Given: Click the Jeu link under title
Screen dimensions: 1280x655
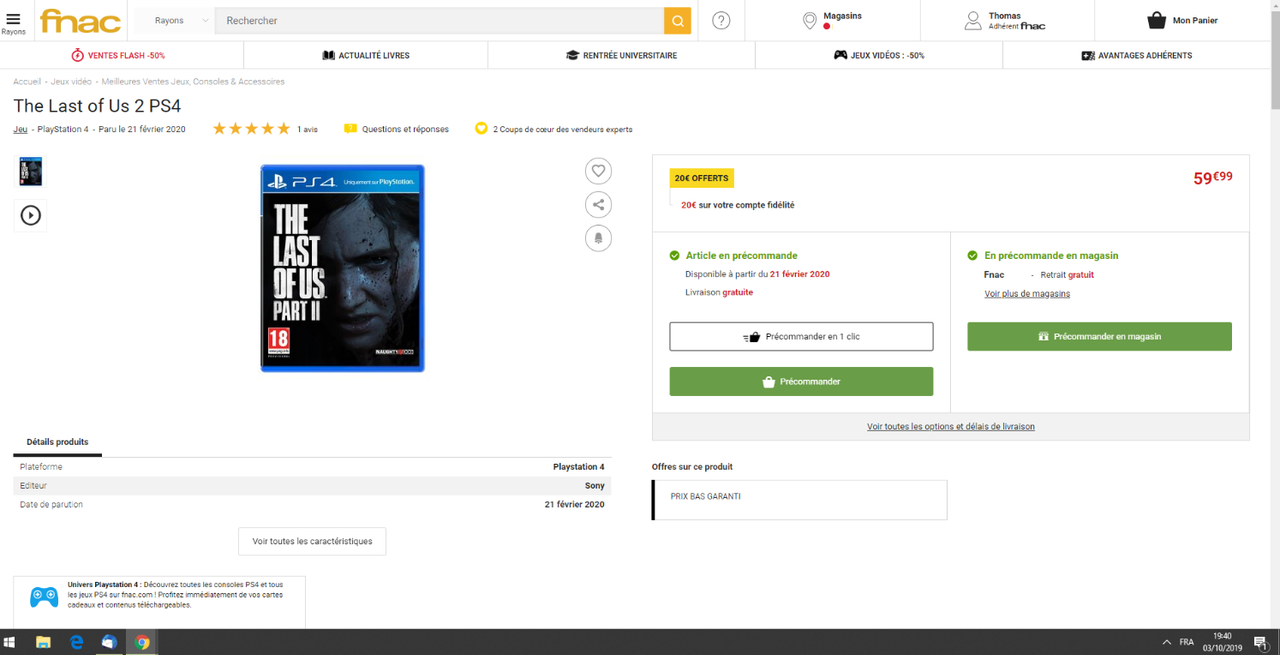Looking at the screenshot, I should [x=20, y=129].
